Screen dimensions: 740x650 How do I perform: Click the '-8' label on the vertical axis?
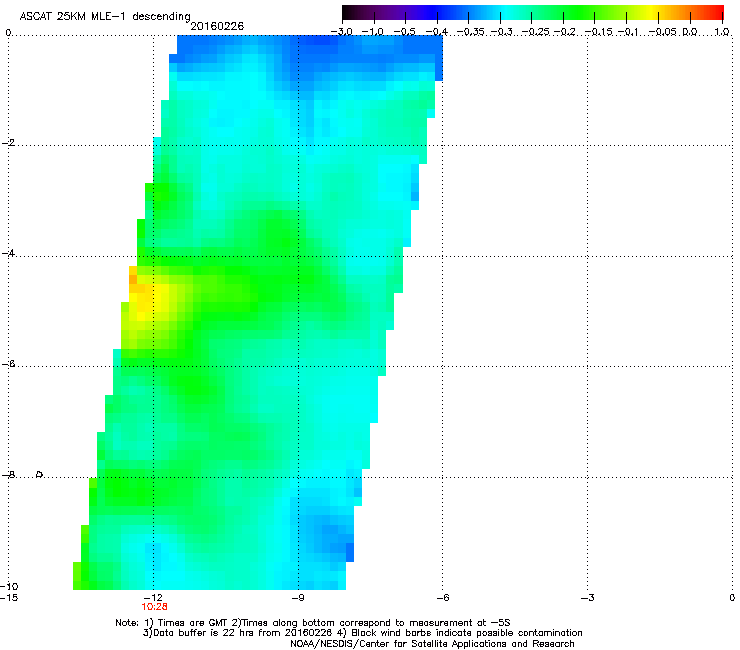click(8, 475)
